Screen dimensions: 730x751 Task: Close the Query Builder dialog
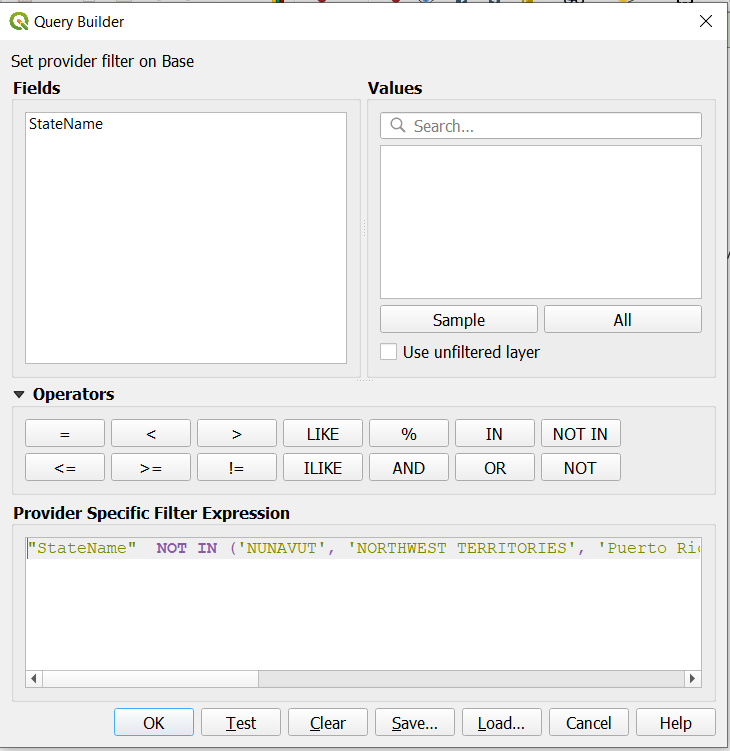pos(706,21)
